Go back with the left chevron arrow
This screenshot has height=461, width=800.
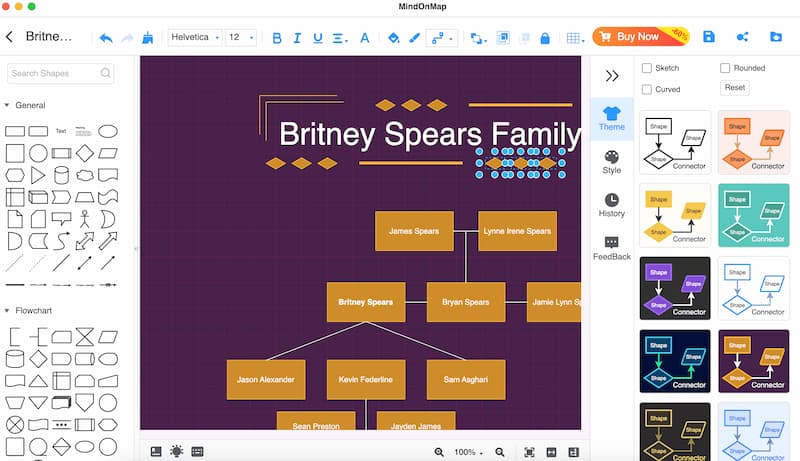pyautogui.click(x=9, y=37)
